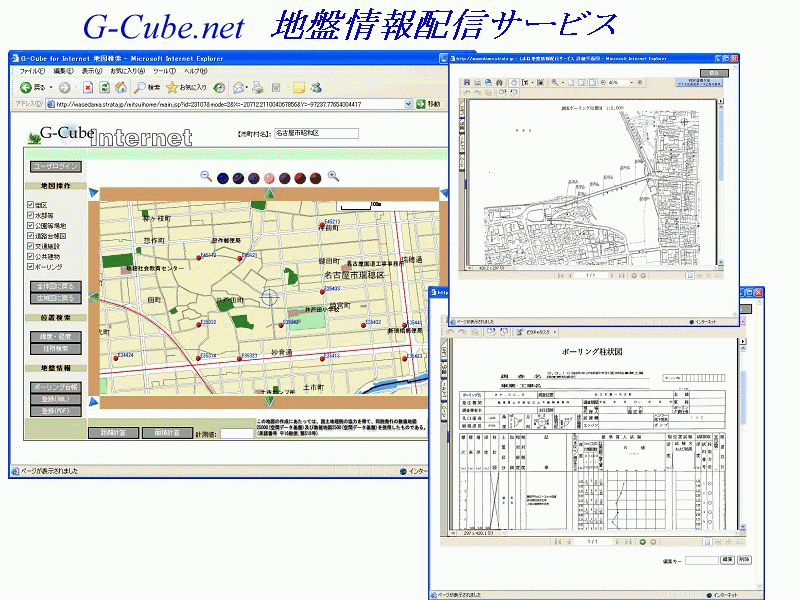Open the address bar history dropdown
The image size is (800, 600).
coord(407,102)
